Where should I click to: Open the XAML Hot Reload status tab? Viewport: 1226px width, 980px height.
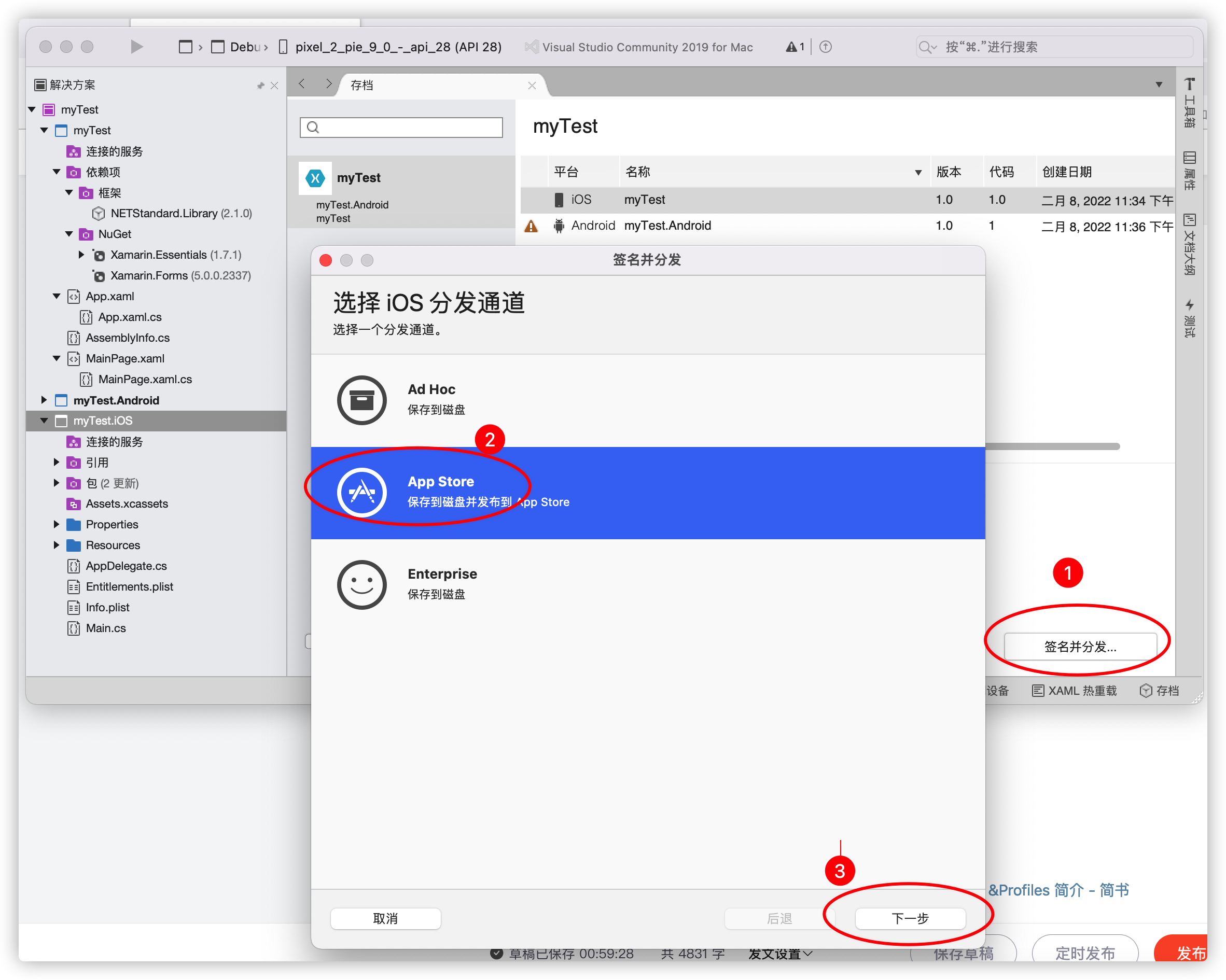point(1075,691)
